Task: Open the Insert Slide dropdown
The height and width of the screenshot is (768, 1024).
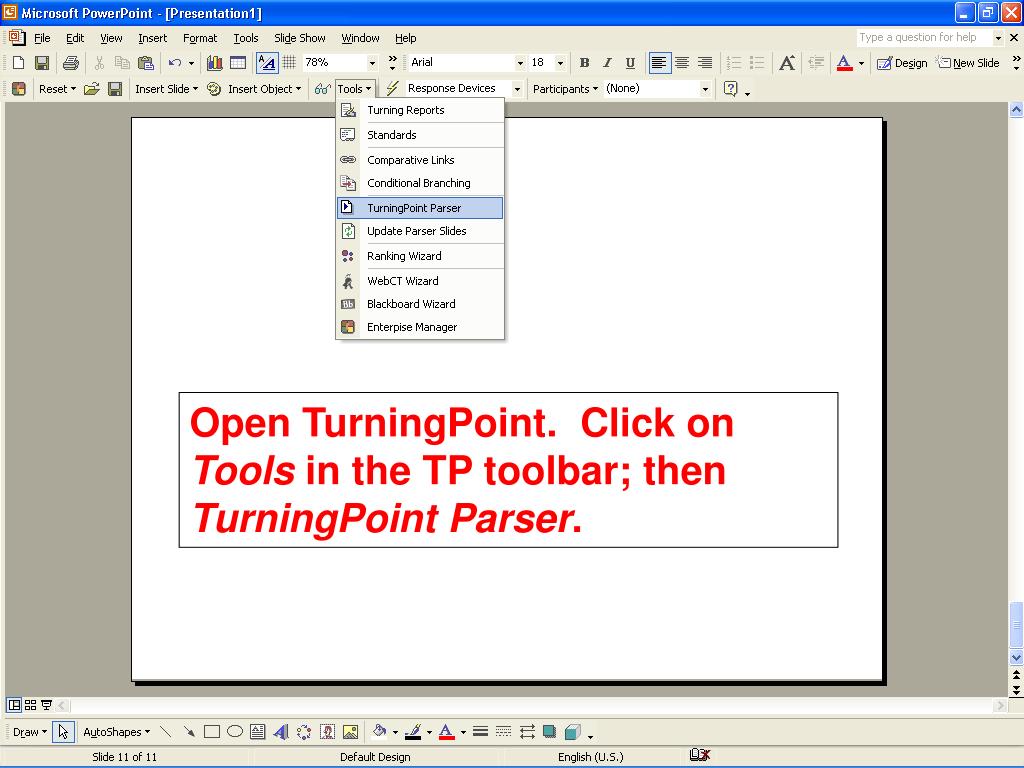Action: point(167,89)
